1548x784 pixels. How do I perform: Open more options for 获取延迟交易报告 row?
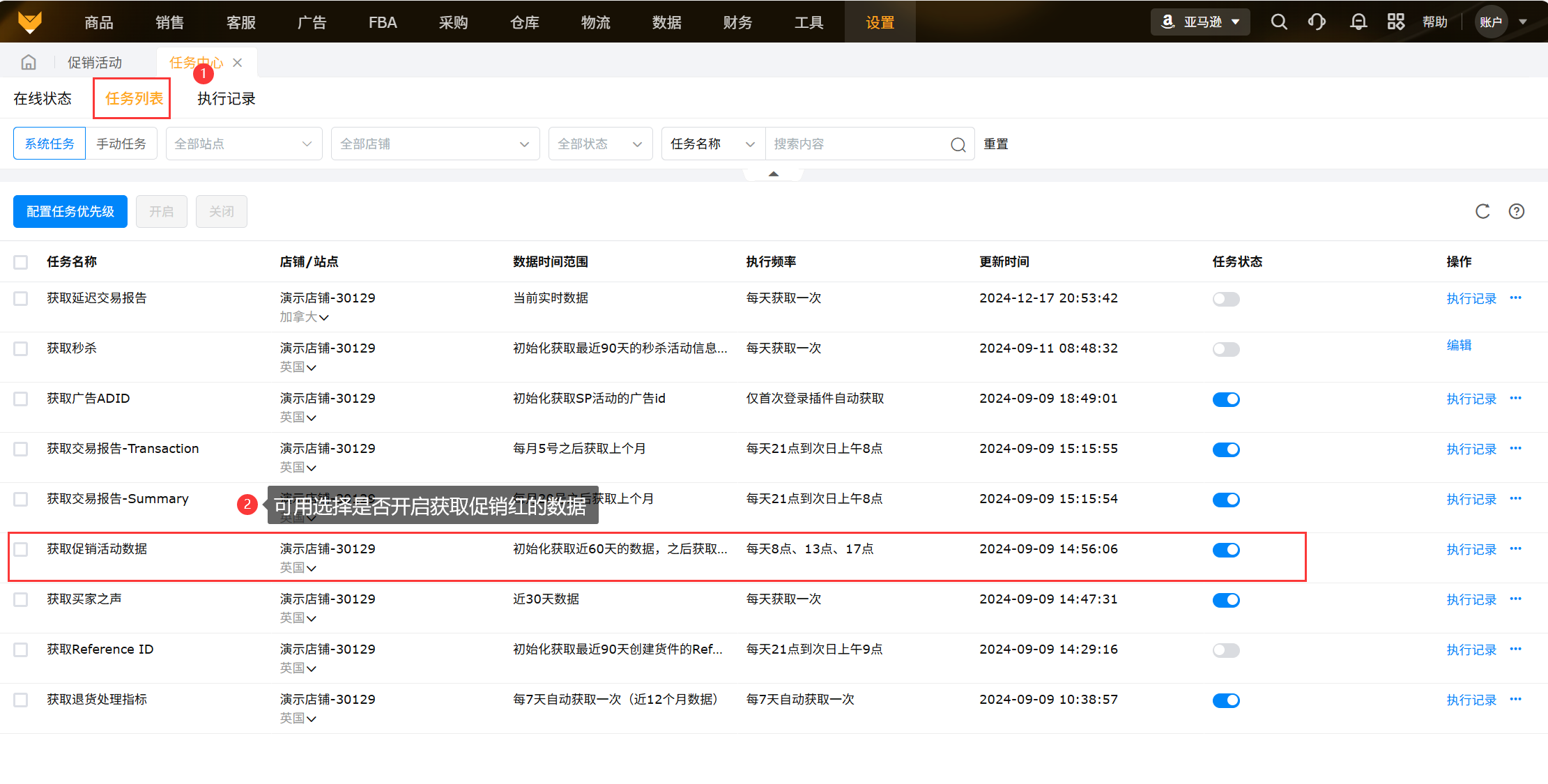click(1516, 298)
